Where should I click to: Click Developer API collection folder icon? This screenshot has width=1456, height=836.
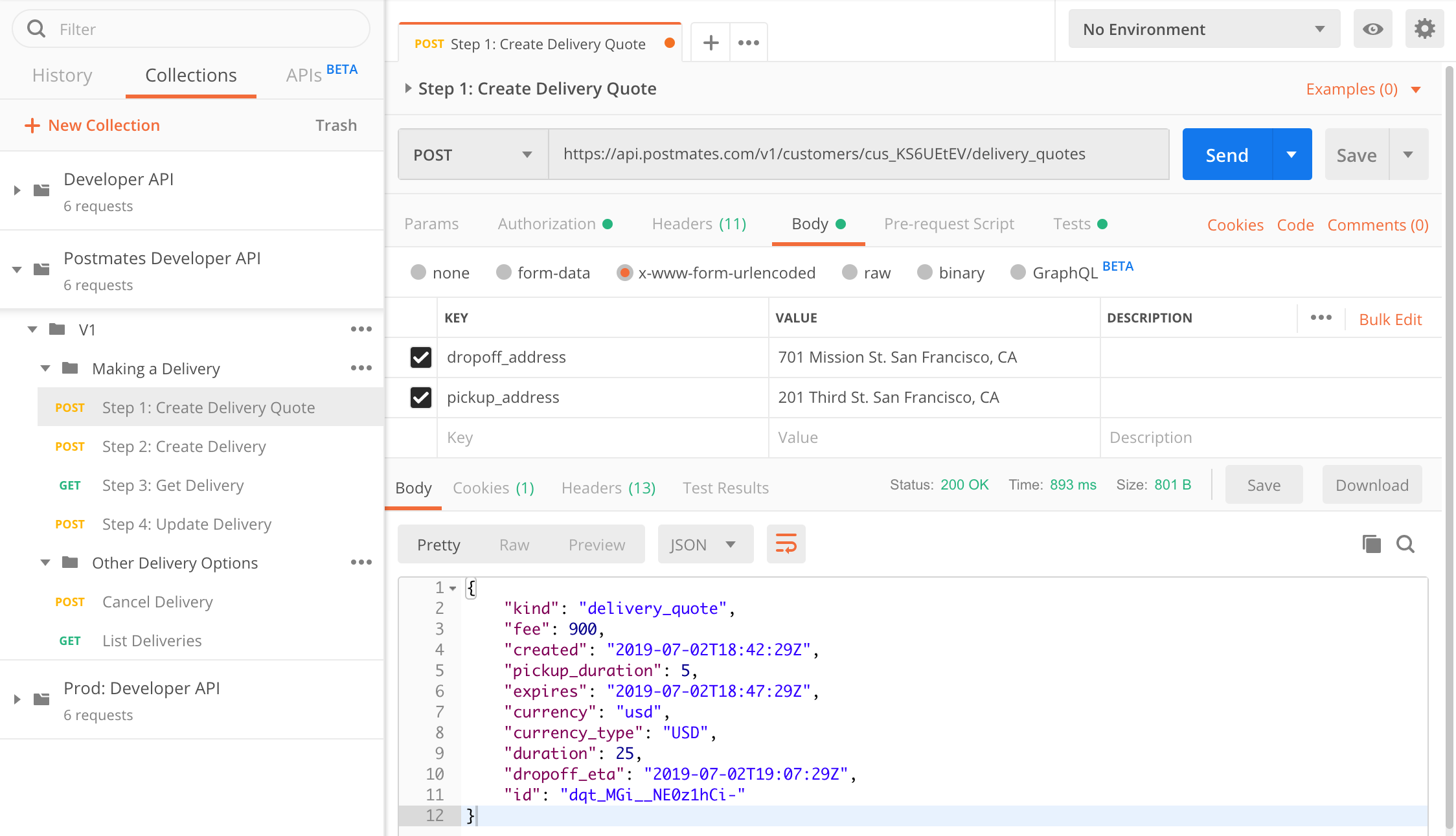tap(41, 190)
